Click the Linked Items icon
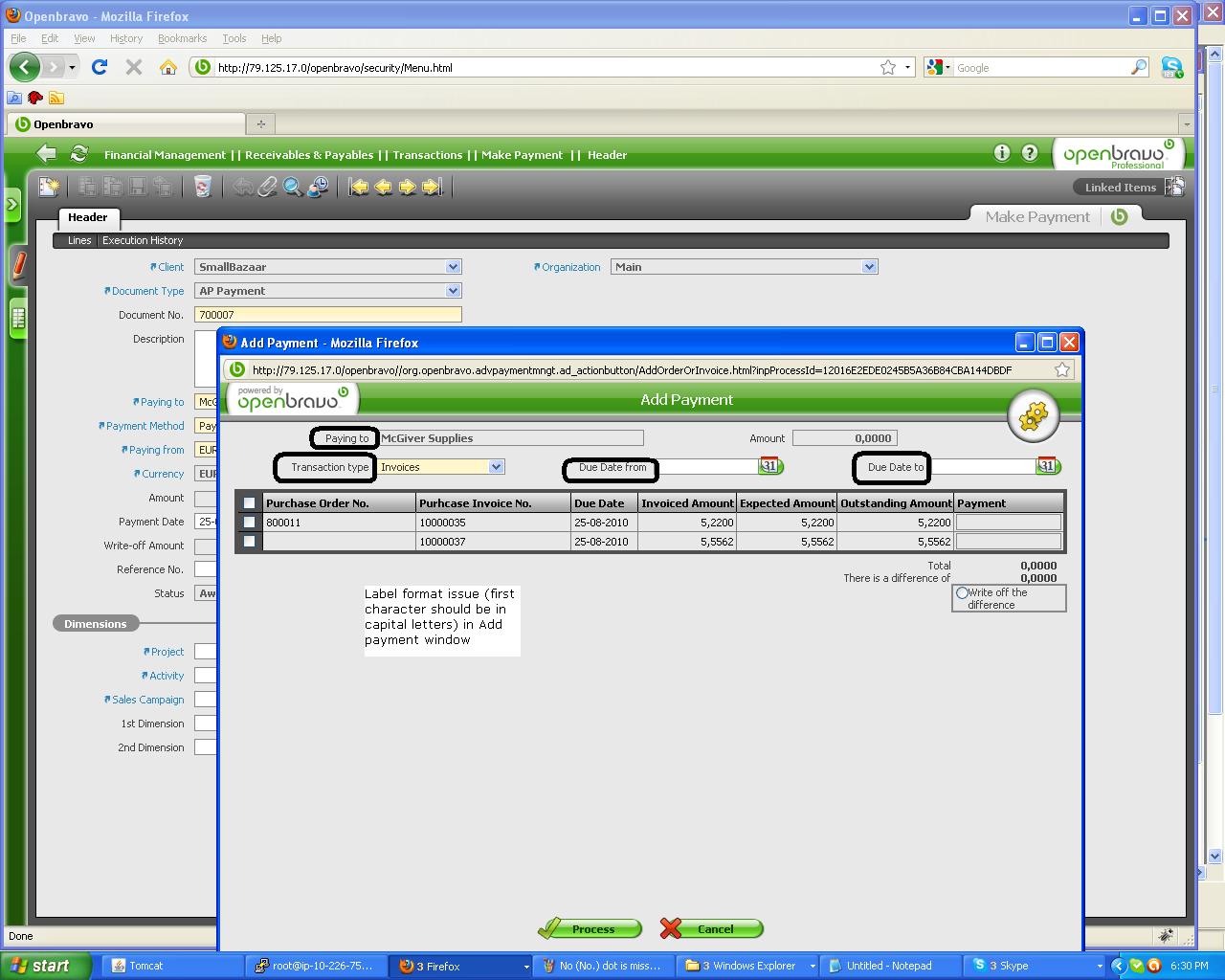The height and width of the screenshot is (980, 1225). [x=1175, y=187]
